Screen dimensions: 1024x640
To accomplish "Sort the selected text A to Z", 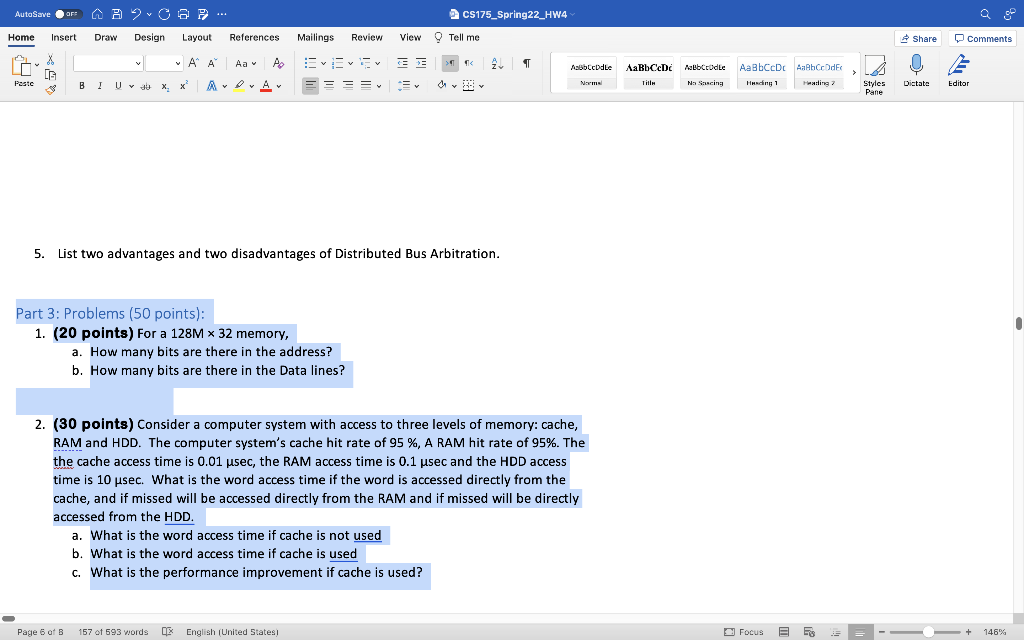I will pos(497,63).
